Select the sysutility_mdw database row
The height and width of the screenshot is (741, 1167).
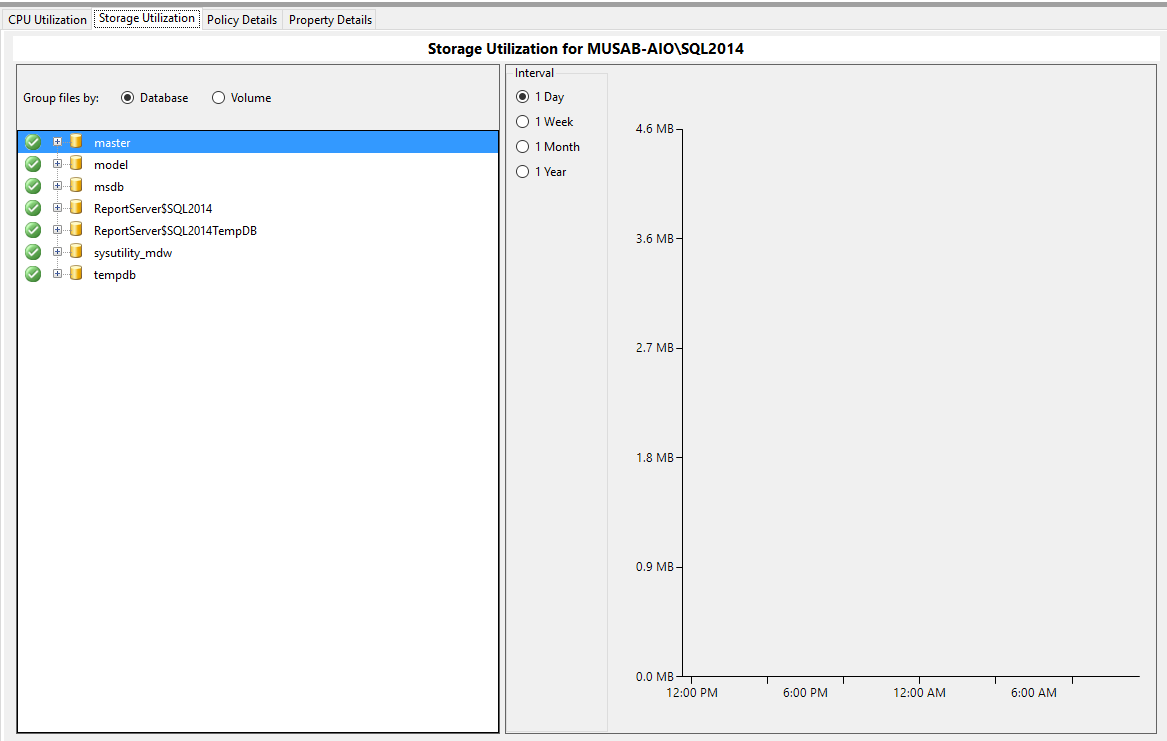(258, 252)
